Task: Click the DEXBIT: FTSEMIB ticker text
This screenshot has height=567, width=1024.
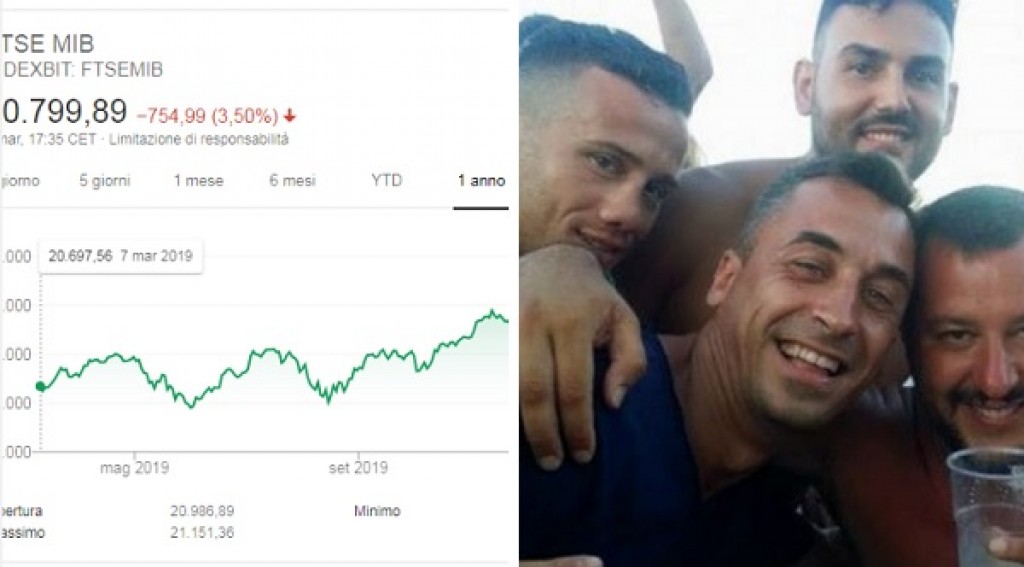Action: click(x=82, y=70)
